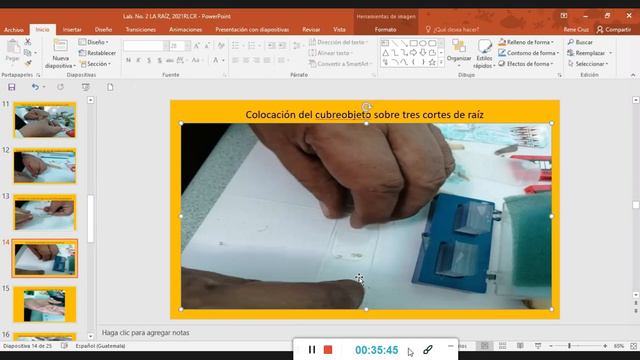Click the Format Painter brush icon
The width and height of the screenshot is (640, 360).
point(28,63)
